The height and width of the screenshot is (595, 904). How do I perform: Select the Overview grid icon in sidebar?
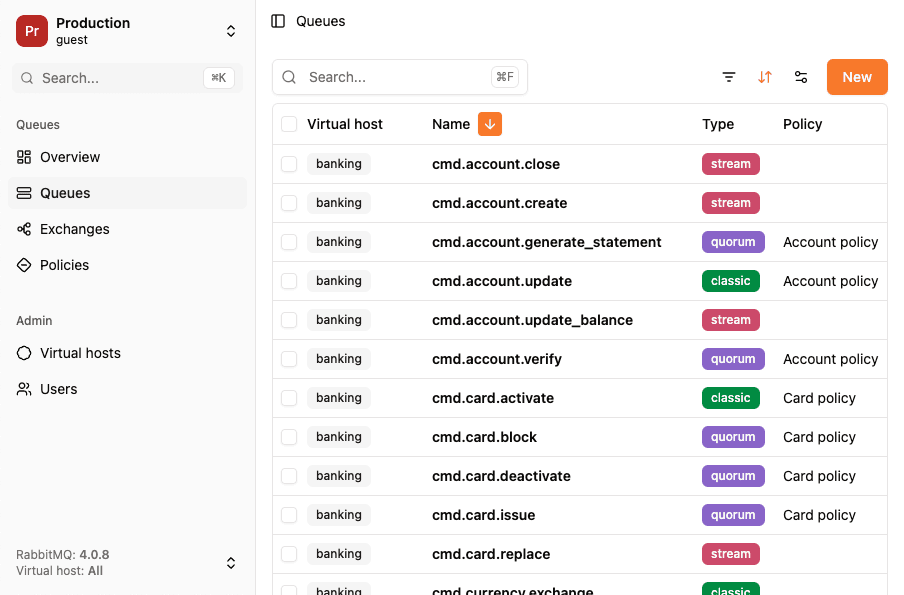pos(22,157)
